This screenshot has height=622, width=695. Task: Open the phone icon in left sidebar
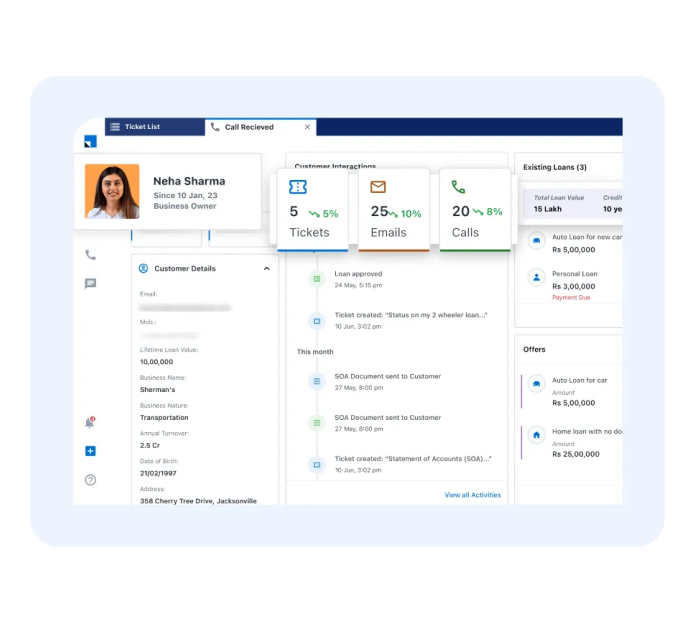point(90,255)
